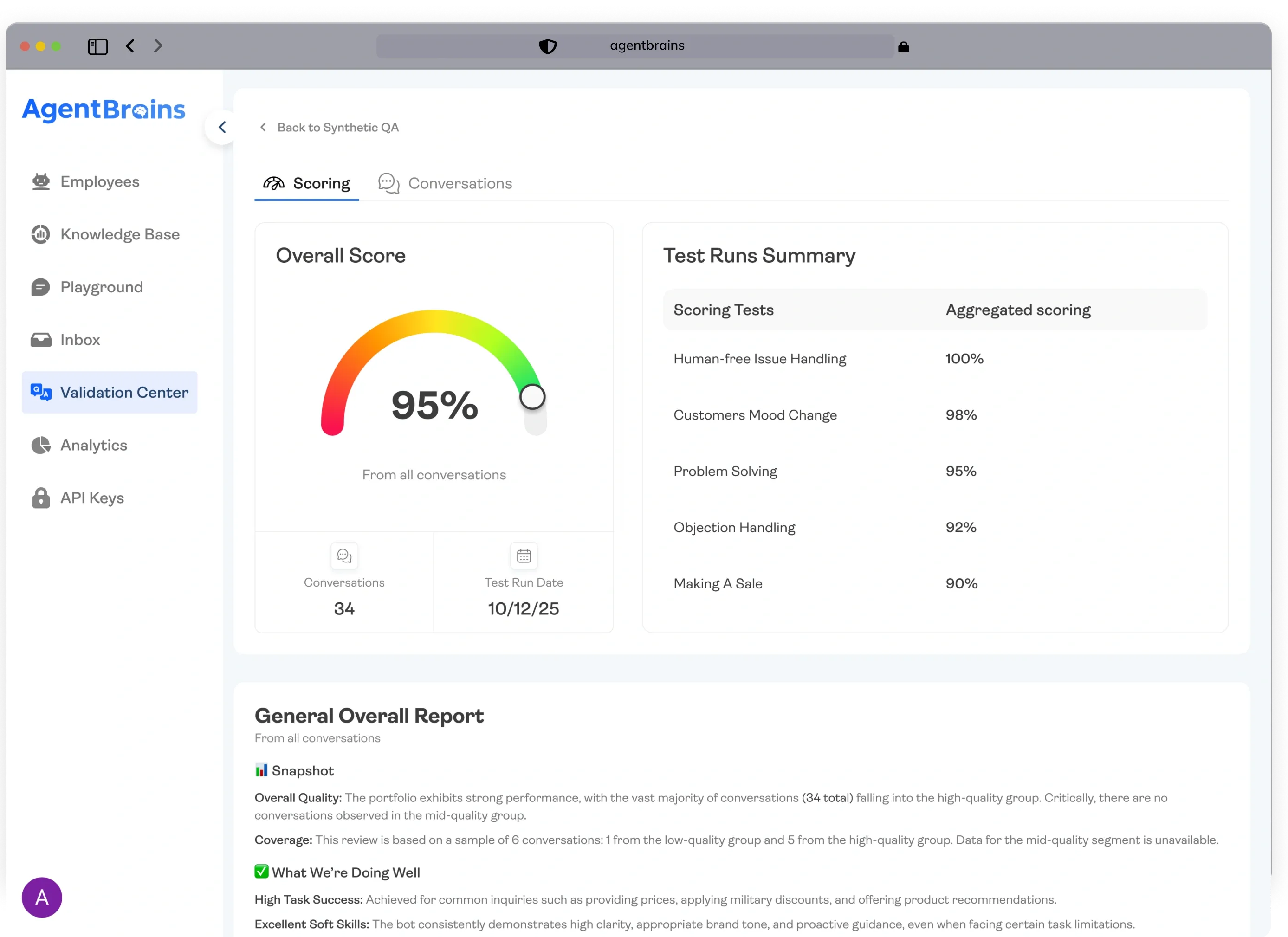Screen dimensions: 1288x937
Task: Click the Validation Center QA icon
Action: click(40, 393)
